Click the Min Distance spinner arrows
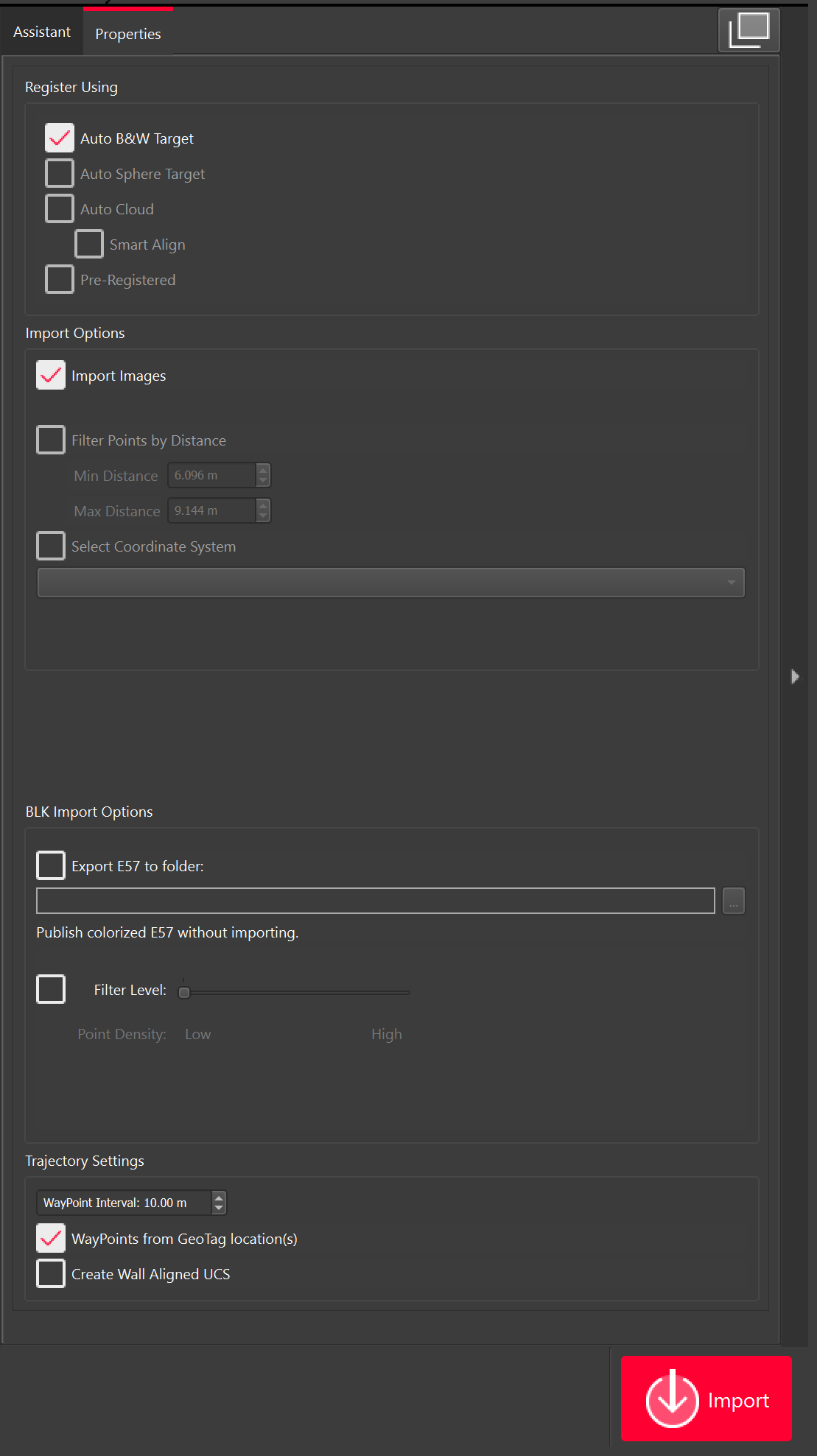The height and width of the screenshot is (1456, 817). pos(263,476)
